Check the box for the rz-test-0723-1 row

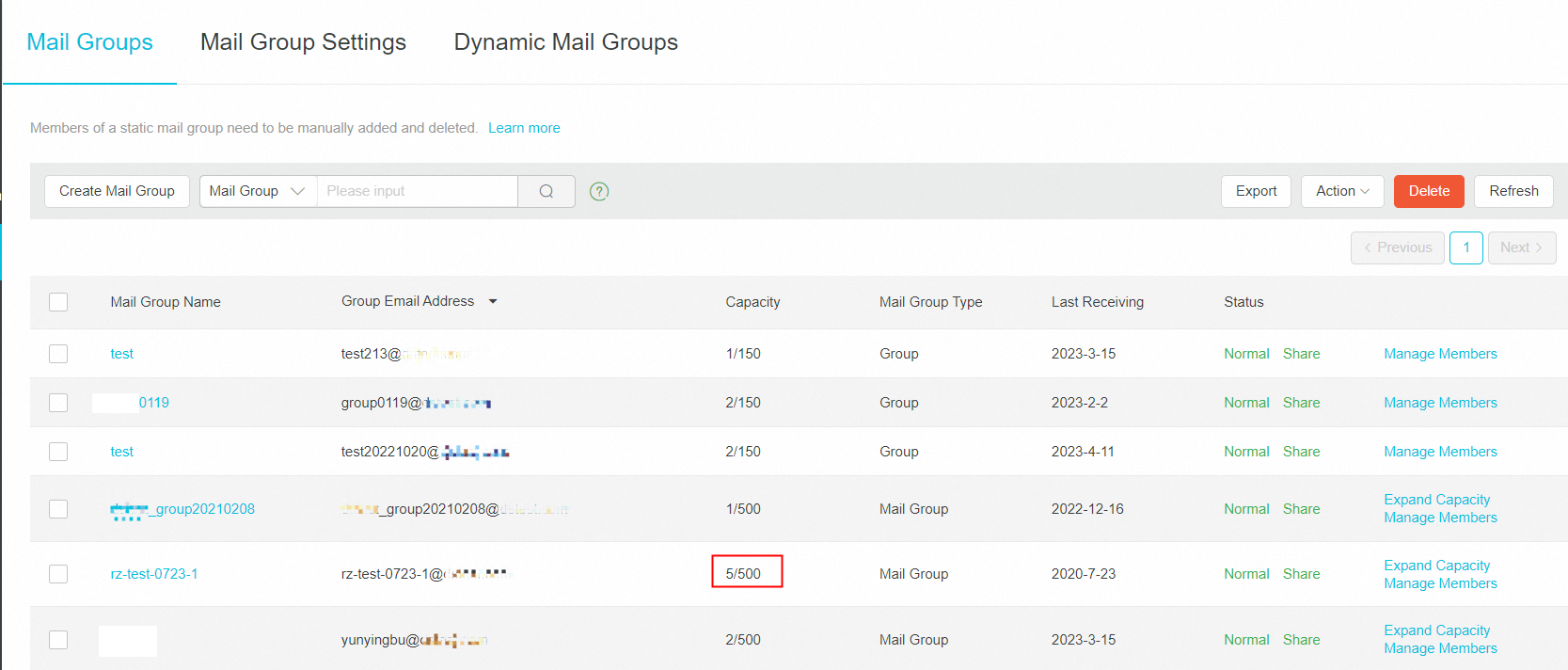coord(58,574)
